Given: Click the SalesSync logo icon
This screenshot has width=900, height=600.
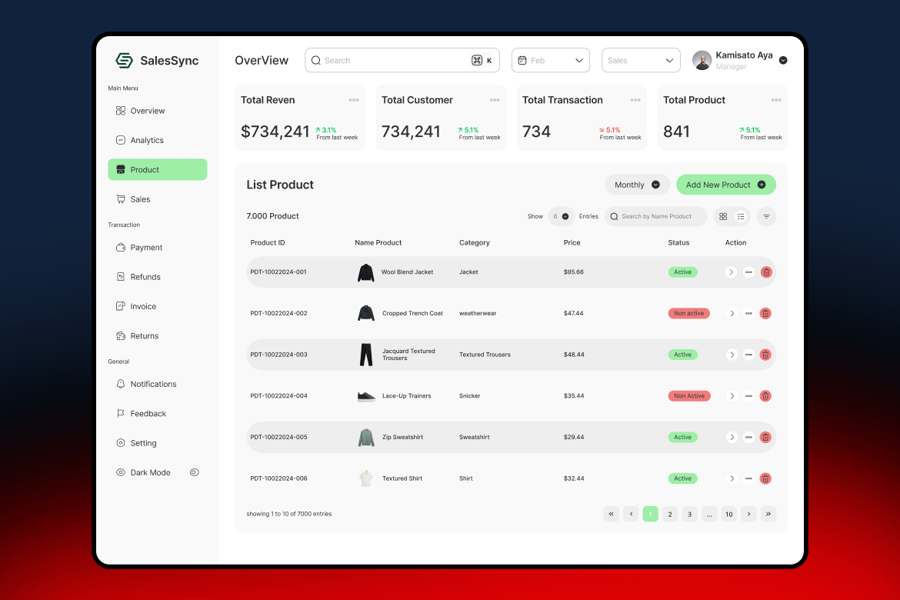Looking at the screenshot, I should (x=124, y=61).
